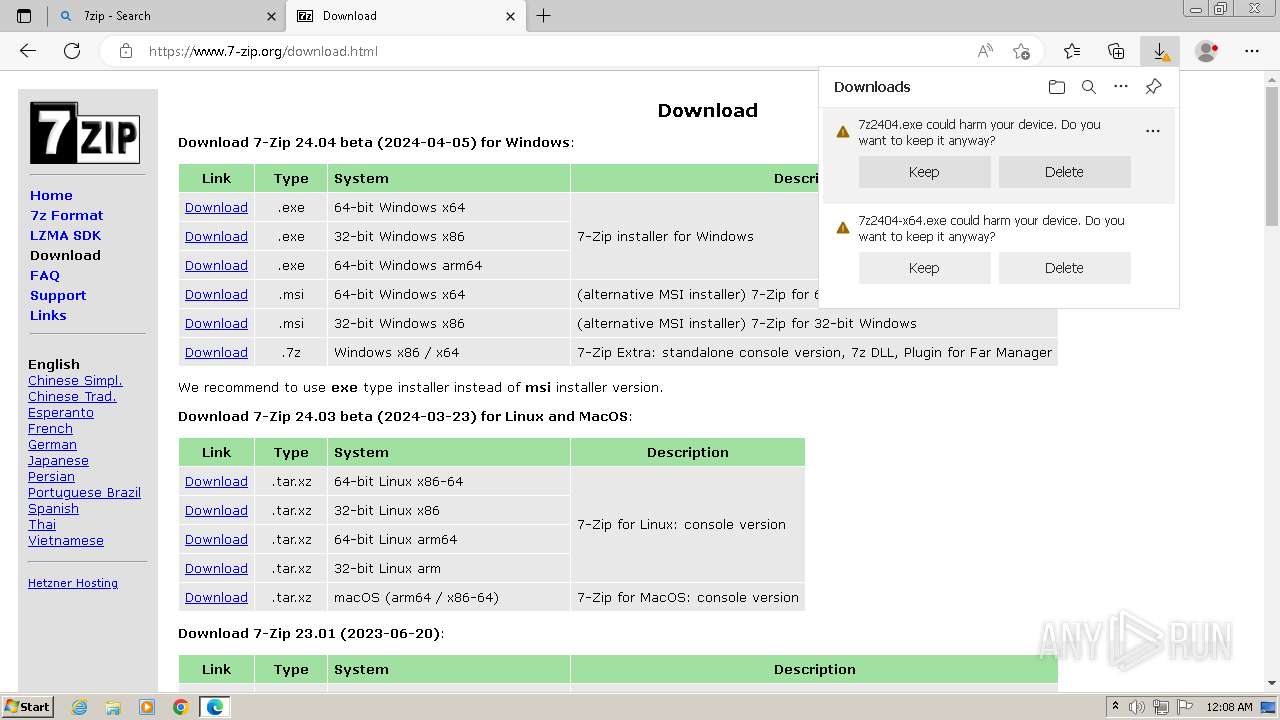The height and width of the screenshot is (720, 1280).
Task: Download macOS (arm64 / x86-64) tar.xz
Action: (x=216, y=598)
